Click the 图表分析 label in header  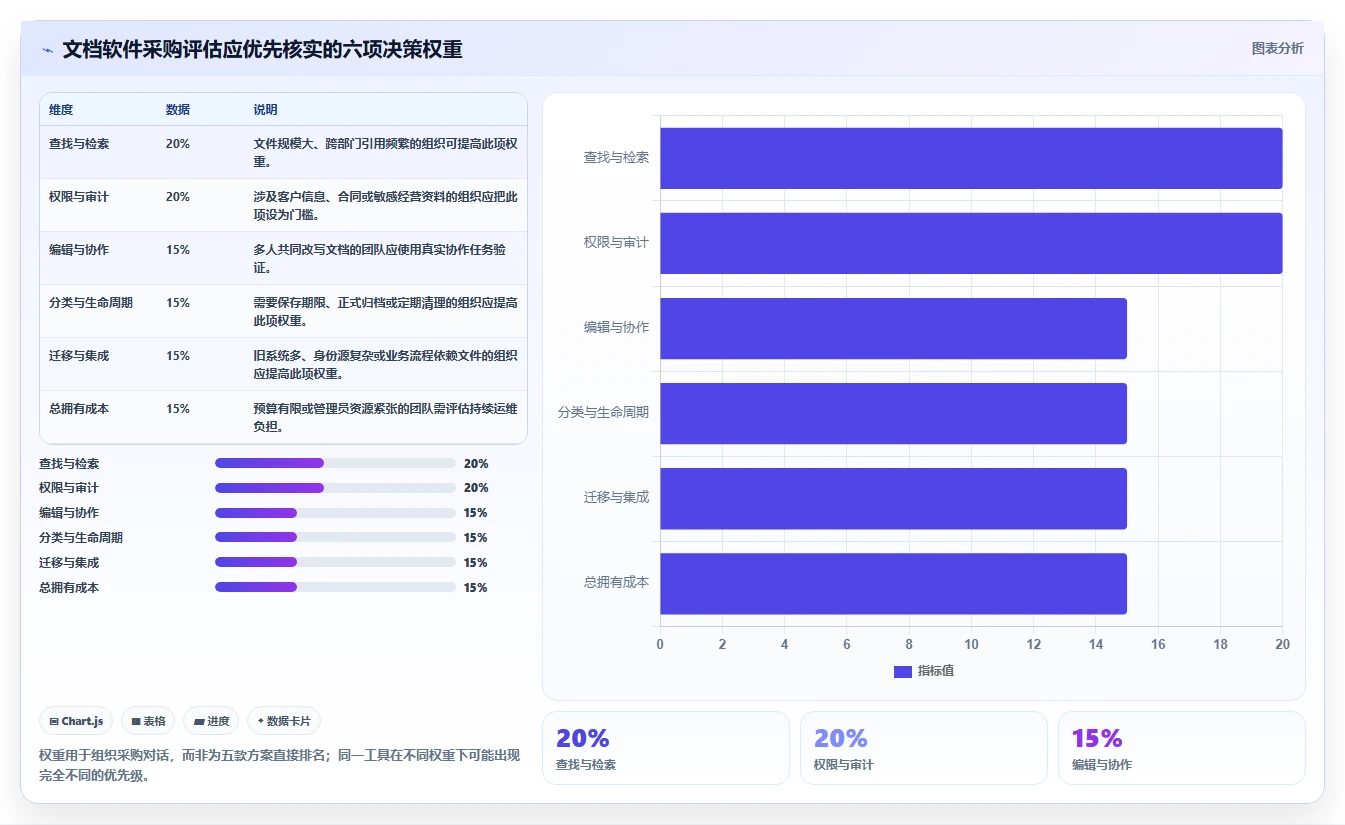[x=1277, y=48]
